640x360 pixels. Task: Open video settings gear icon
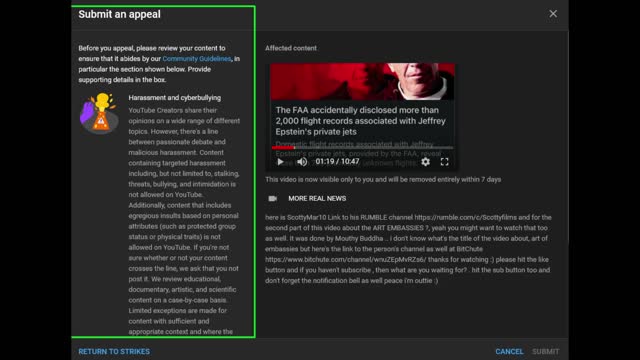click(425, 162)
